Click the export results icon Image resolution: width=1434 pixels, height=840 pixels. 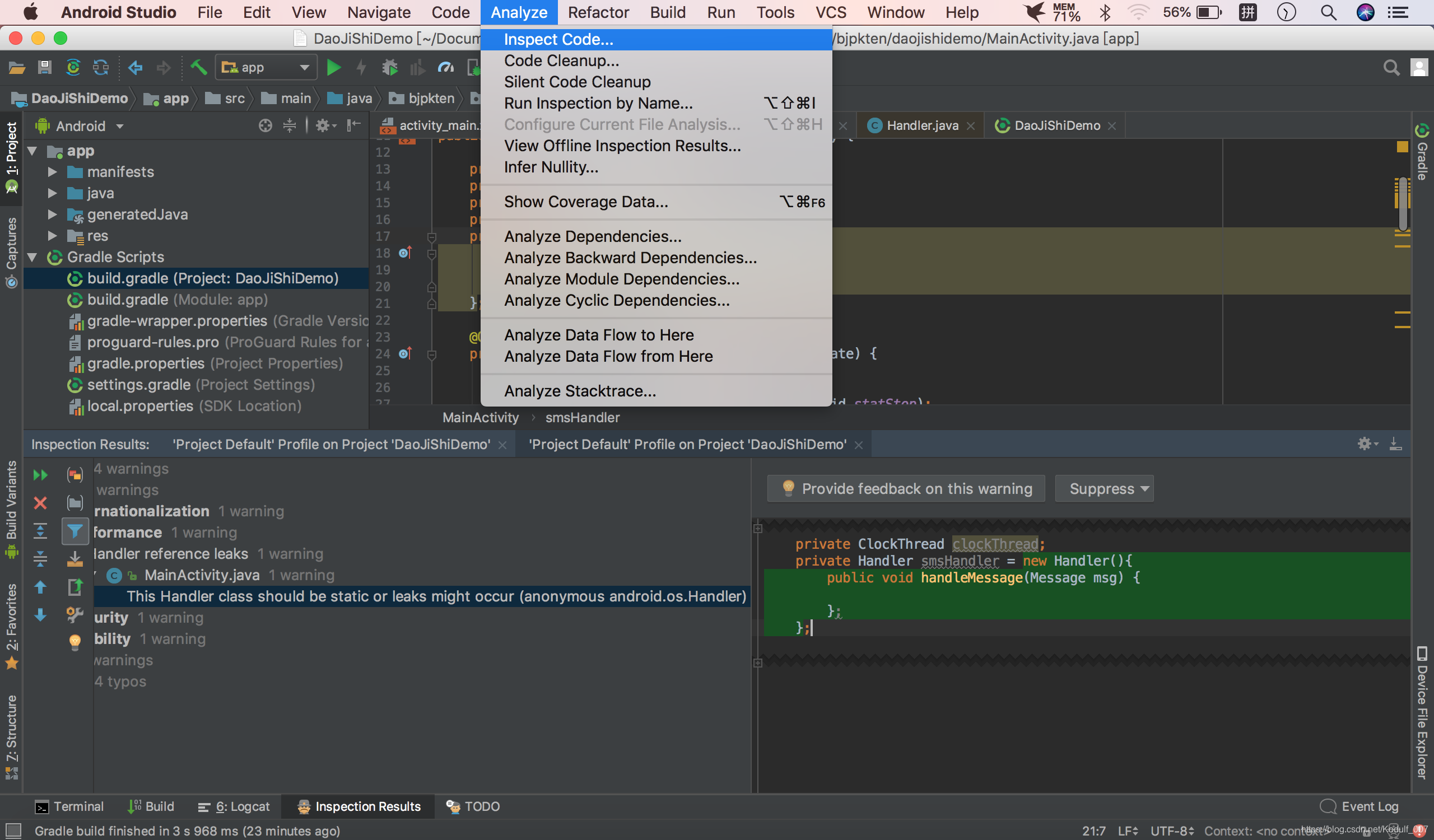75,587
